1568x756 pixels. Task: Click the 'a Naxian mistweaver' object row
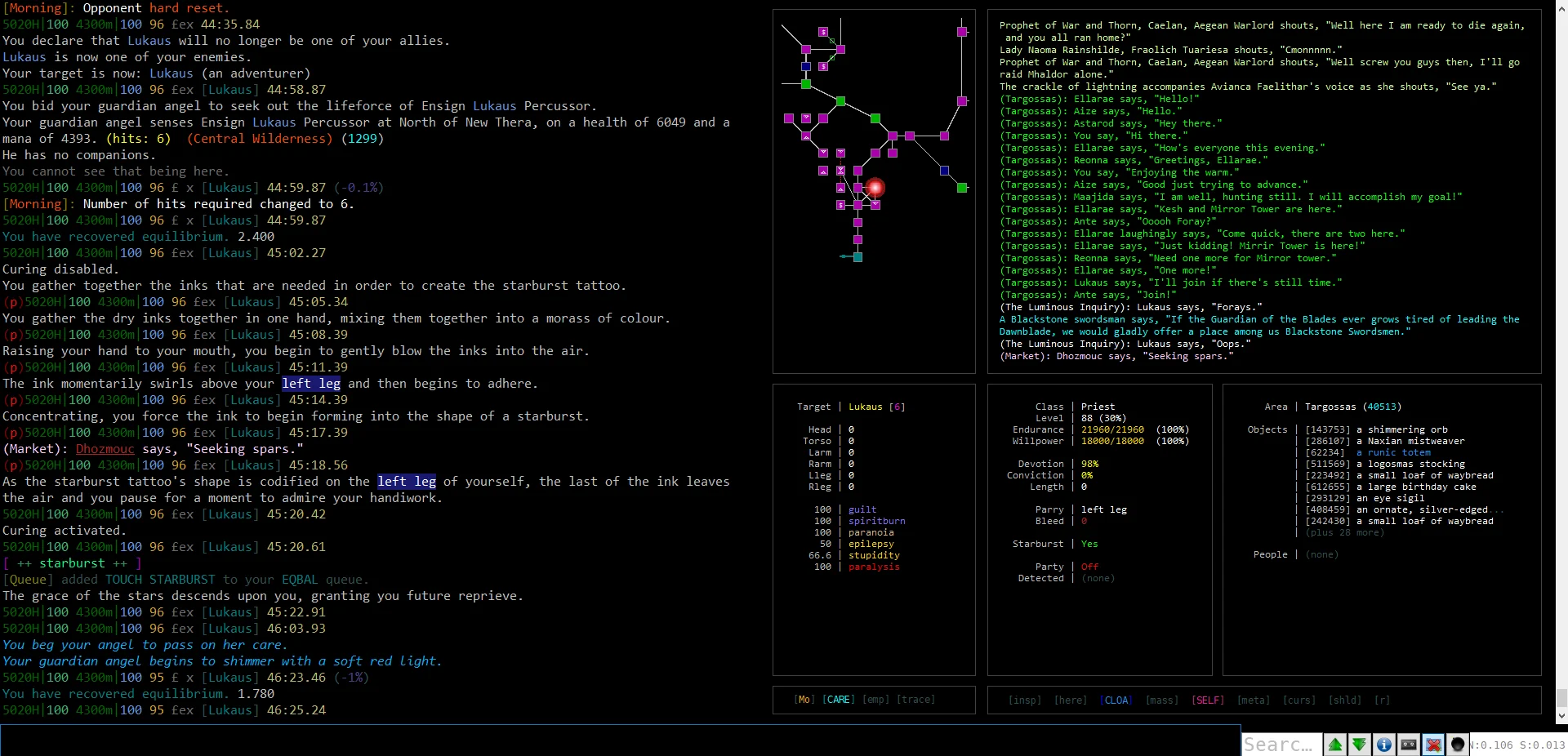[x=1385, y=441]
